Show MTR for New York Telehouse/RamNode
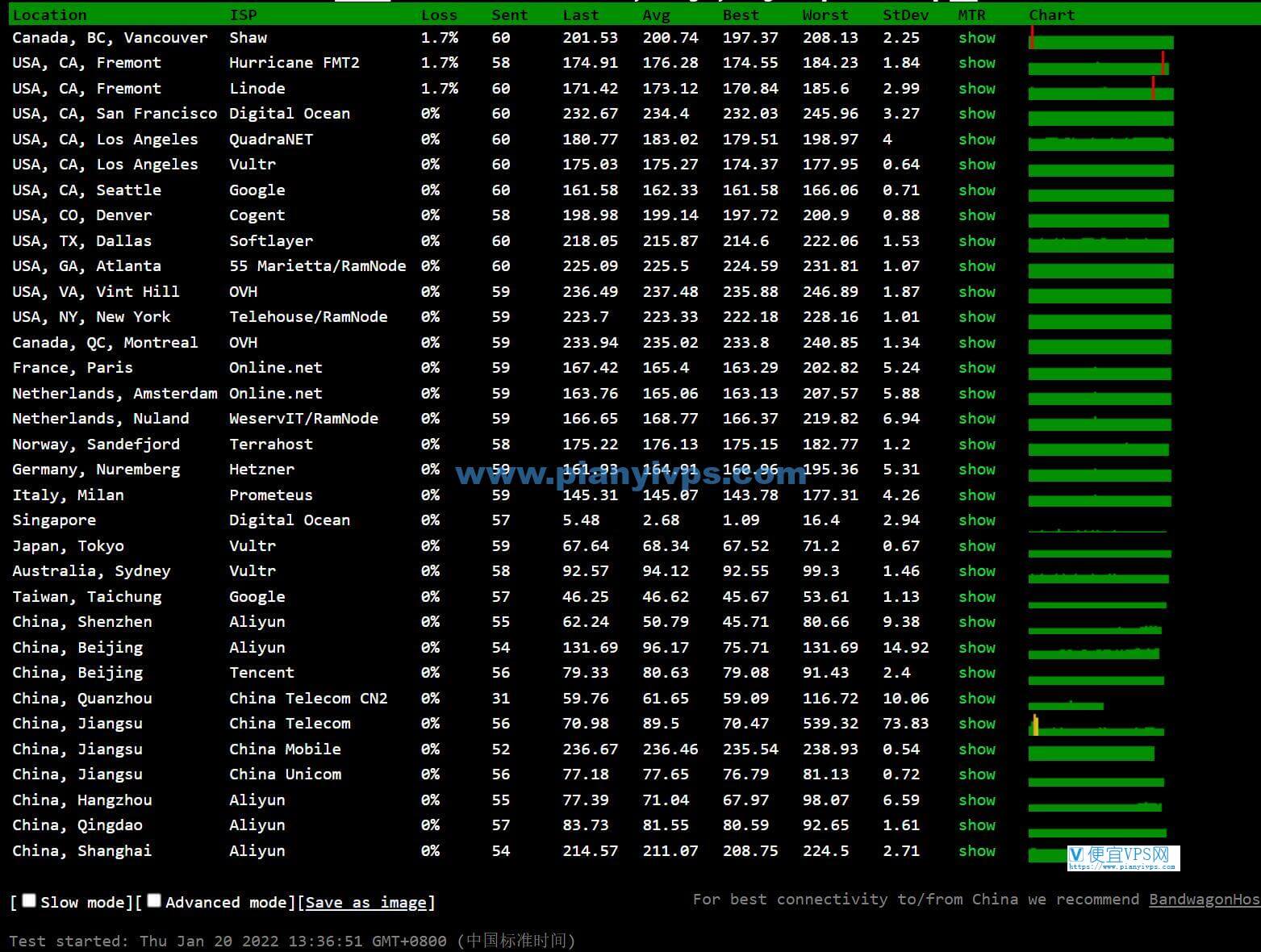Image resolution: width=1261 pixels, height=952 pixels. pos(977,317)
